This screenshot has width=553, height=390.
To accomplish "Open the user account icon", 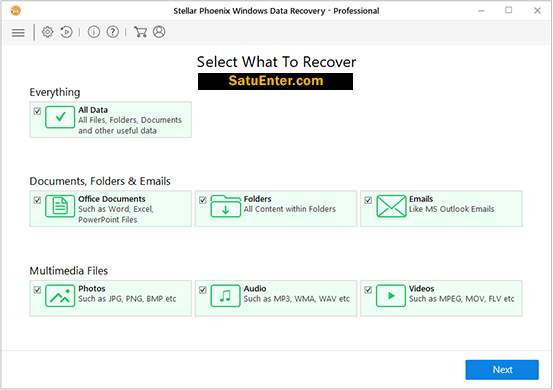I will [159, 32].
